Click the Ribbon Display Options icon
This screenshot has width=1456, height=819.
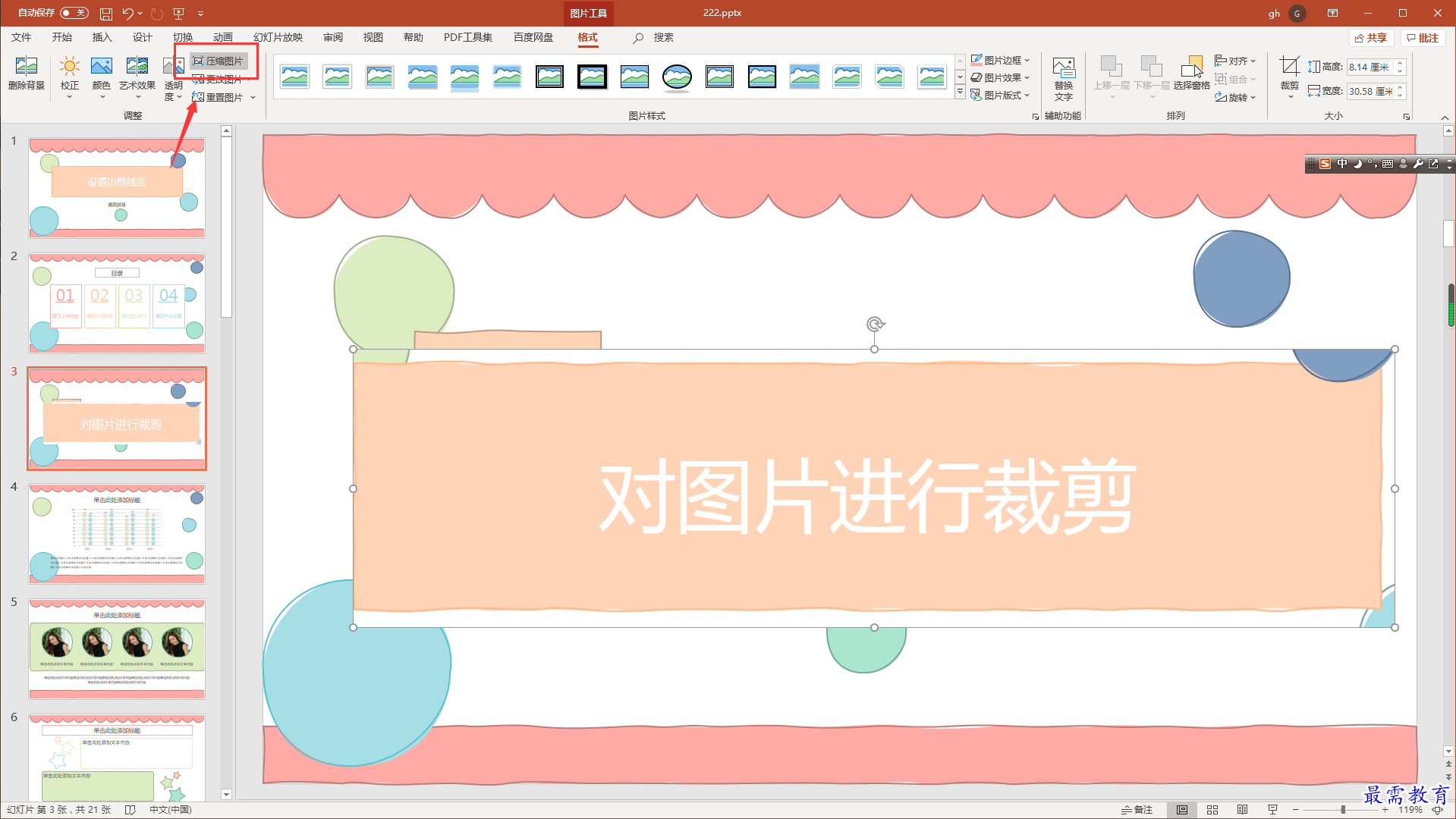point(1332,13)
